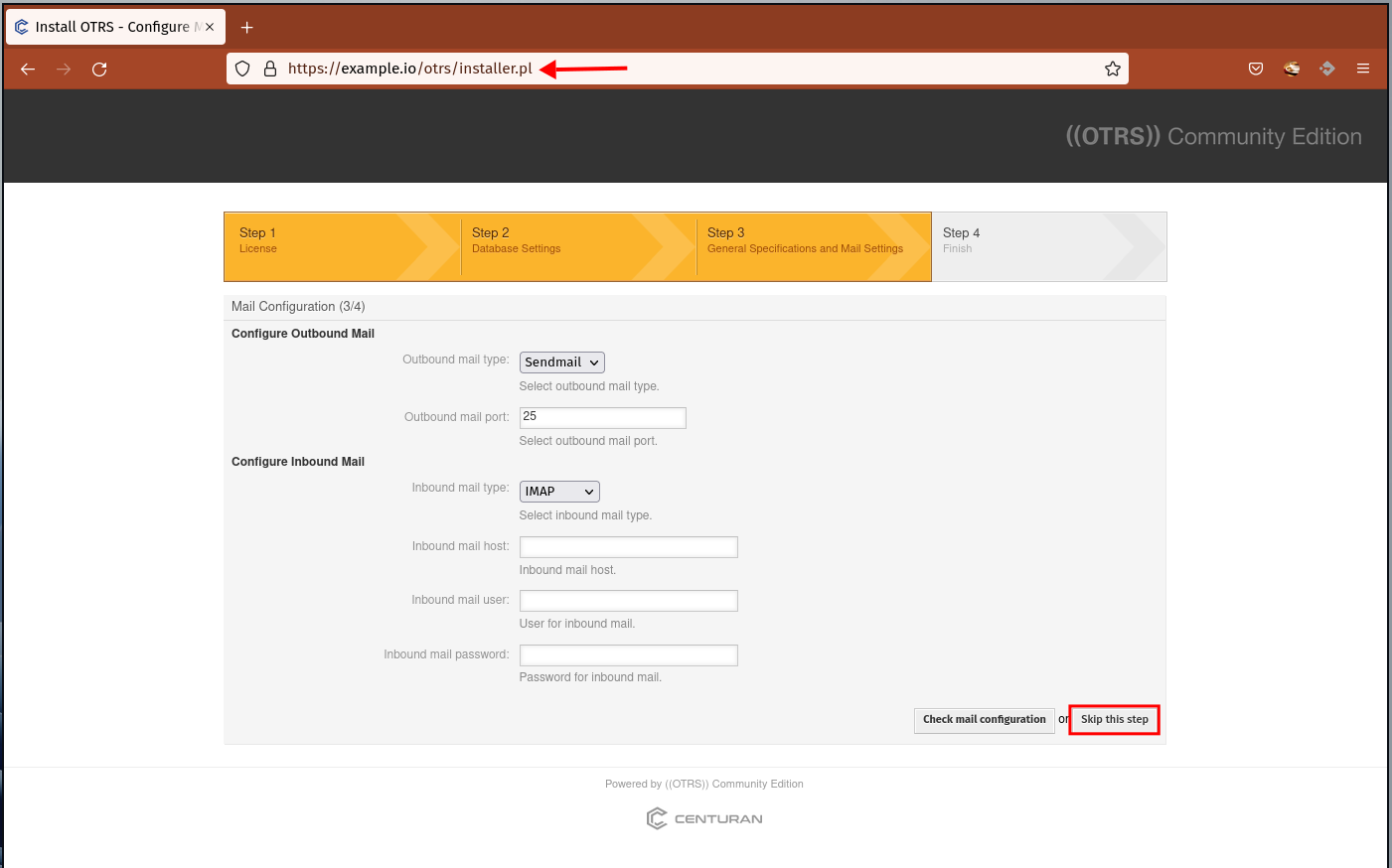Click the 'Select outbound mail port.' hint
The image size is (1392, 868).
(588, 441)
